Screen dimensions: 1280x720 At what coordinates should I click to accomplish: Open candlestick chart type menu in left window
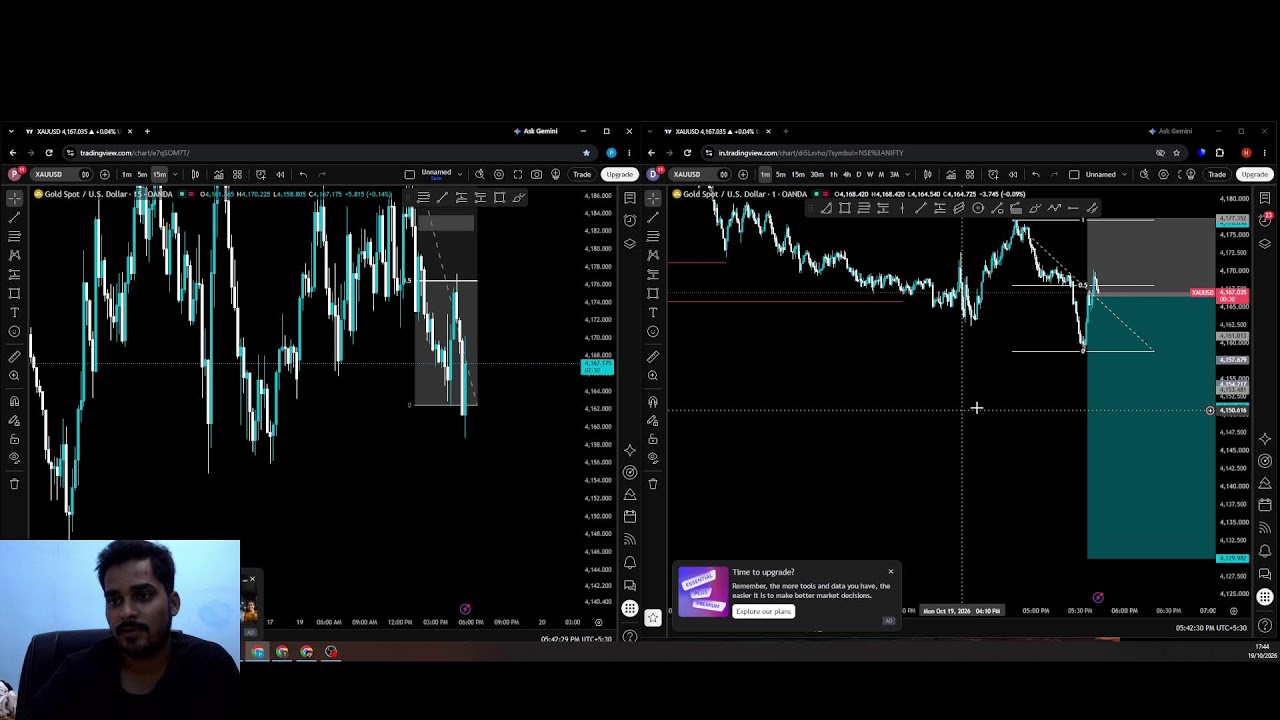click(195, 175)
